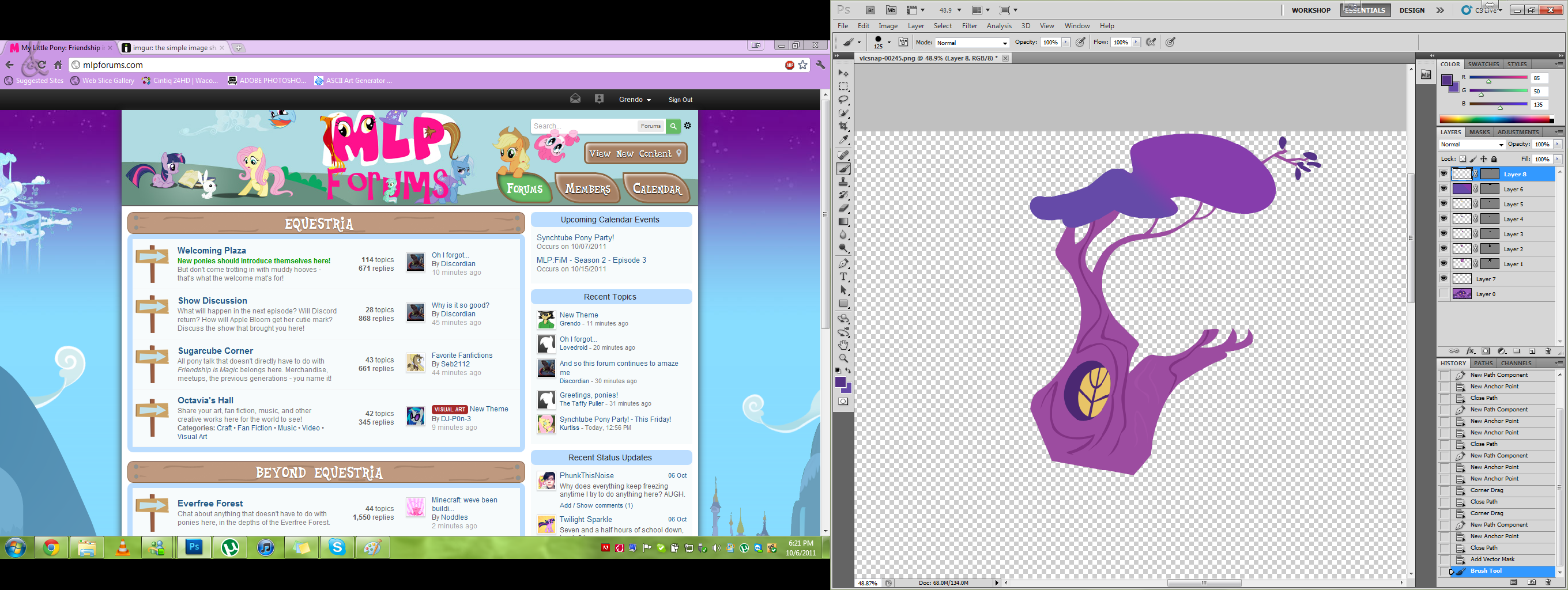Toggle Quick Mask mode button
Viewport: 1568px width, 590px height.
843,402
